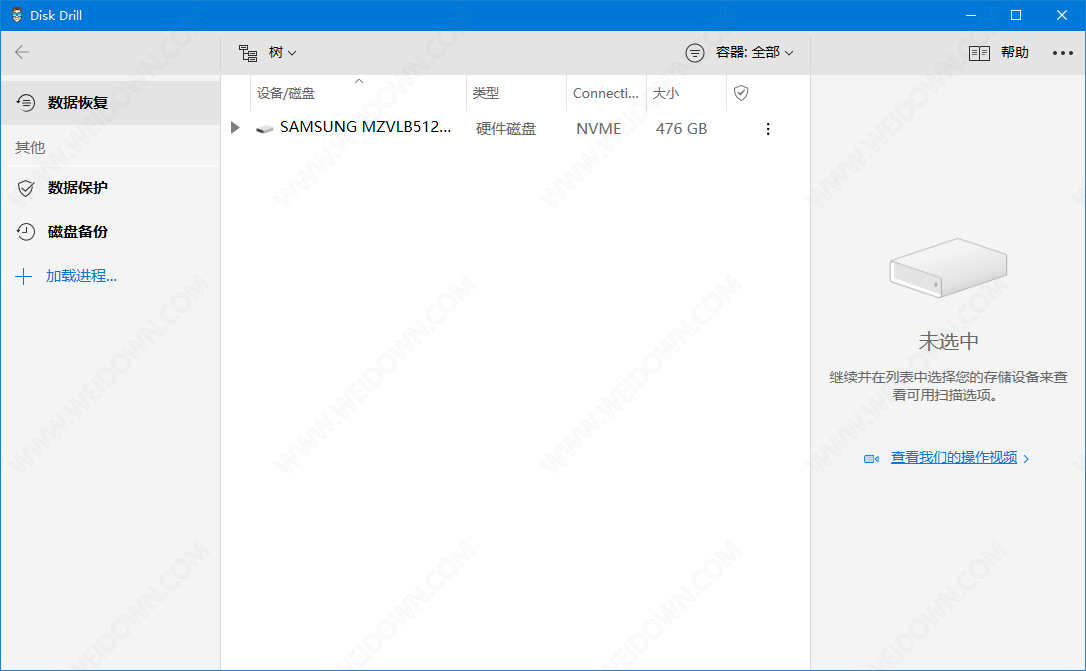
Task: Expand the SAMSUNG MZVLB512 disk row
Action: pos(235,128)
